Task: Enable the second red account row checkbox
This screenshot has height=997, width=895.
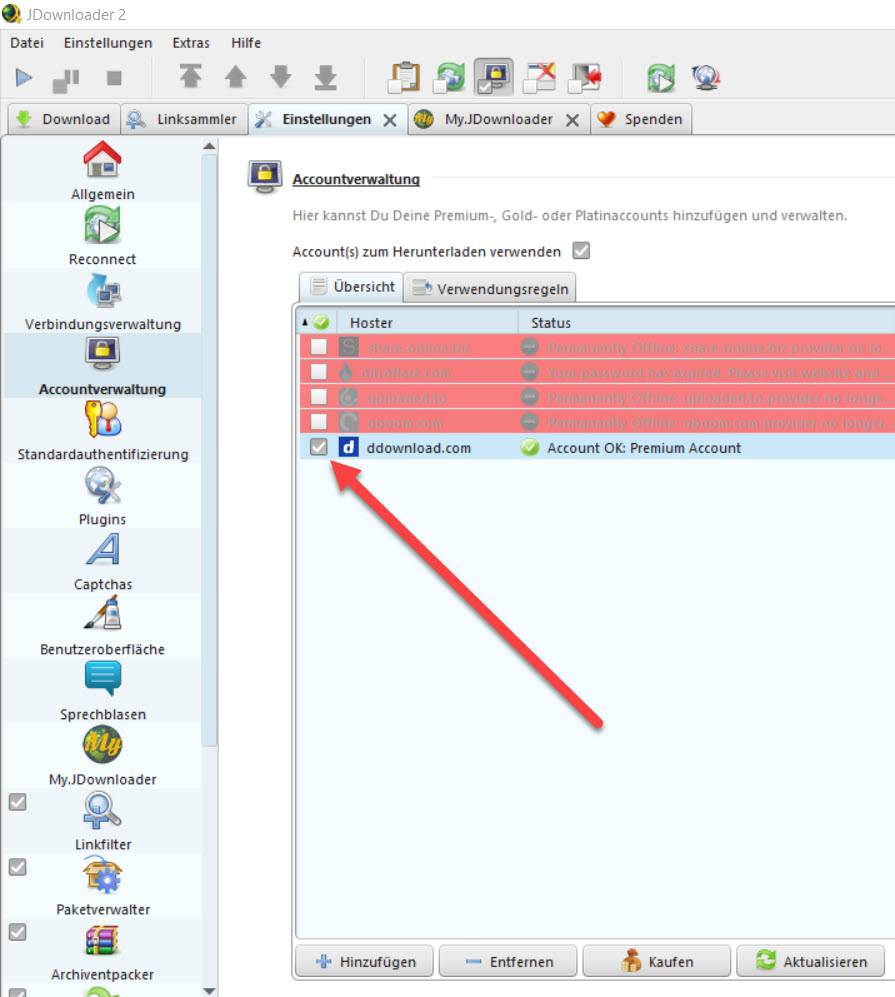Action: (318, 371)
